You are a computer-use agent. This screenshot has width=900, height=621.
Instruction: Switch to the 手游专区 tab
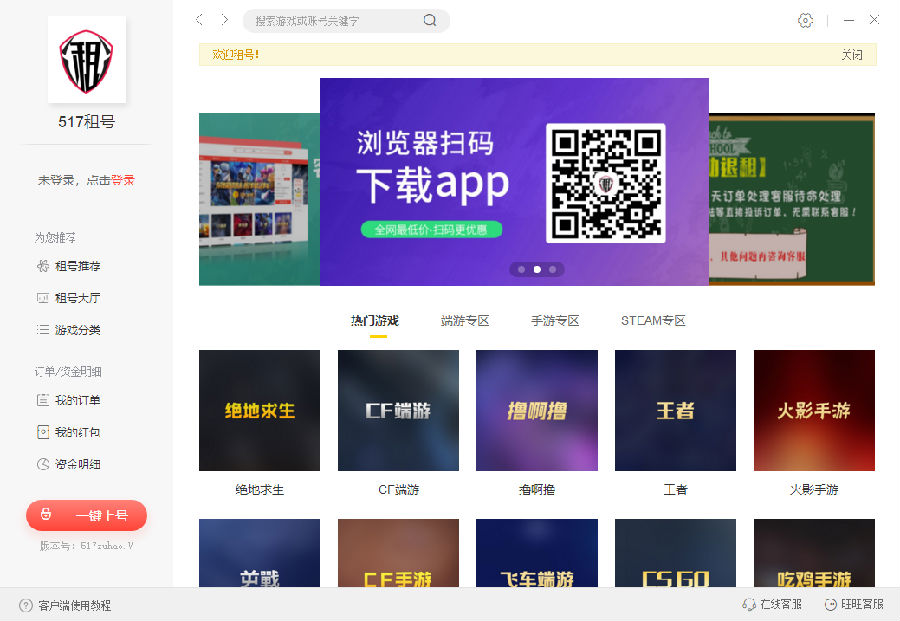tap(555, 320)
